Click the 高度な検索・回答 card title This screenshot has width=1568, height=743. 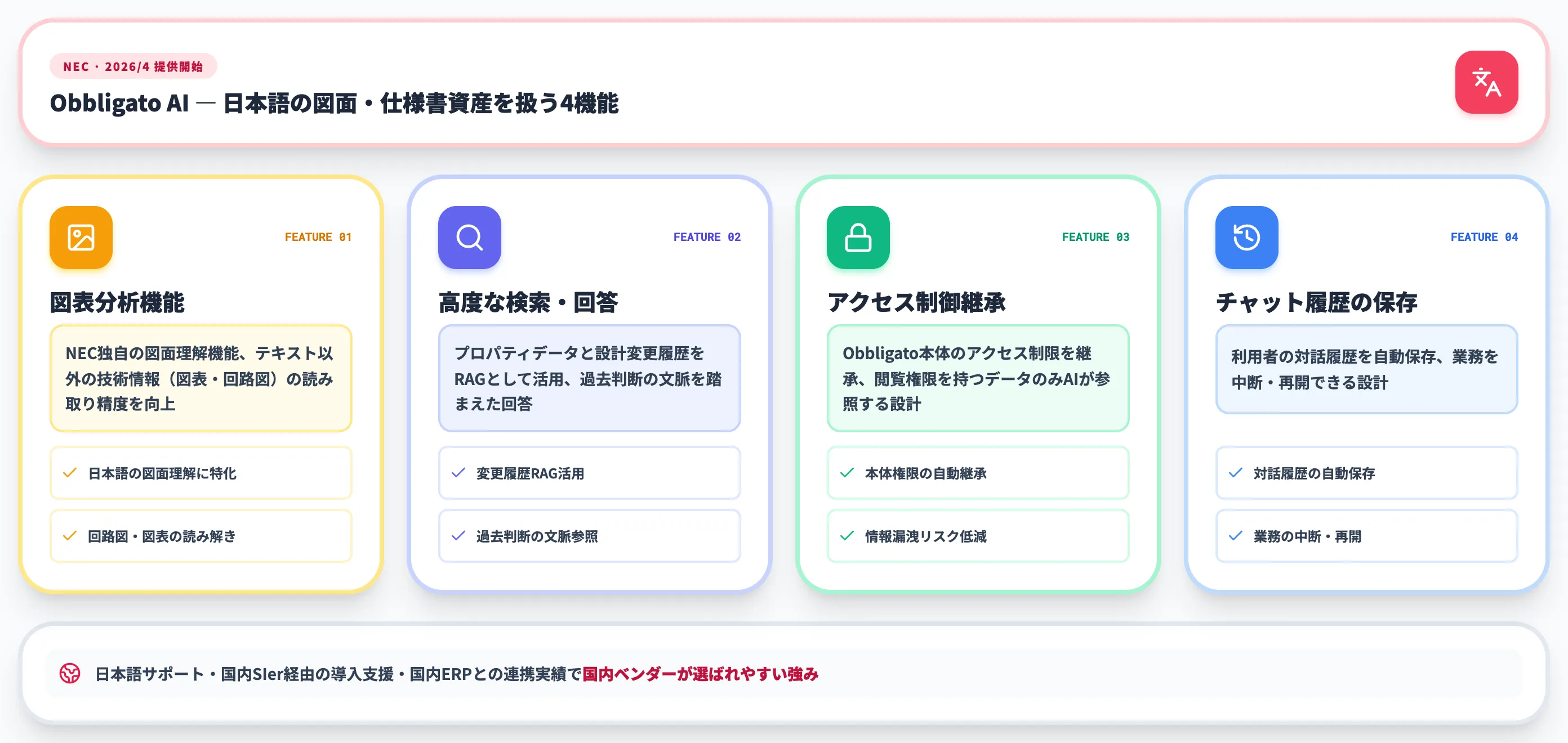click(528, 302)
